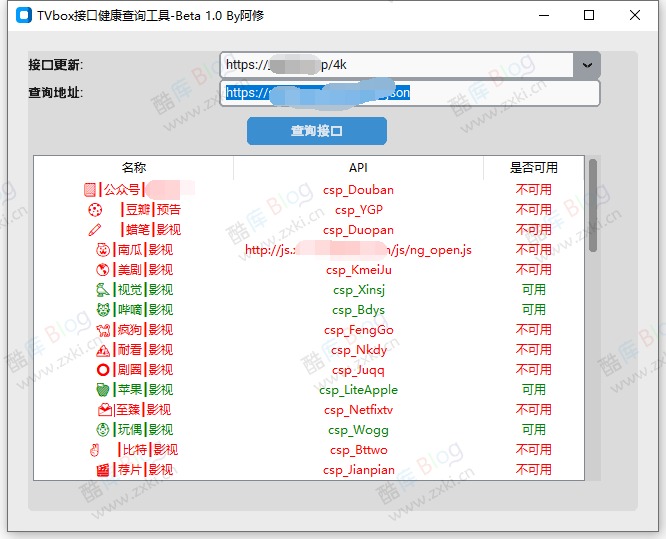The height and width of the screenshot is (539, 666).
Task: Click the csp_Wogg API cell
Action: [358, 429]
